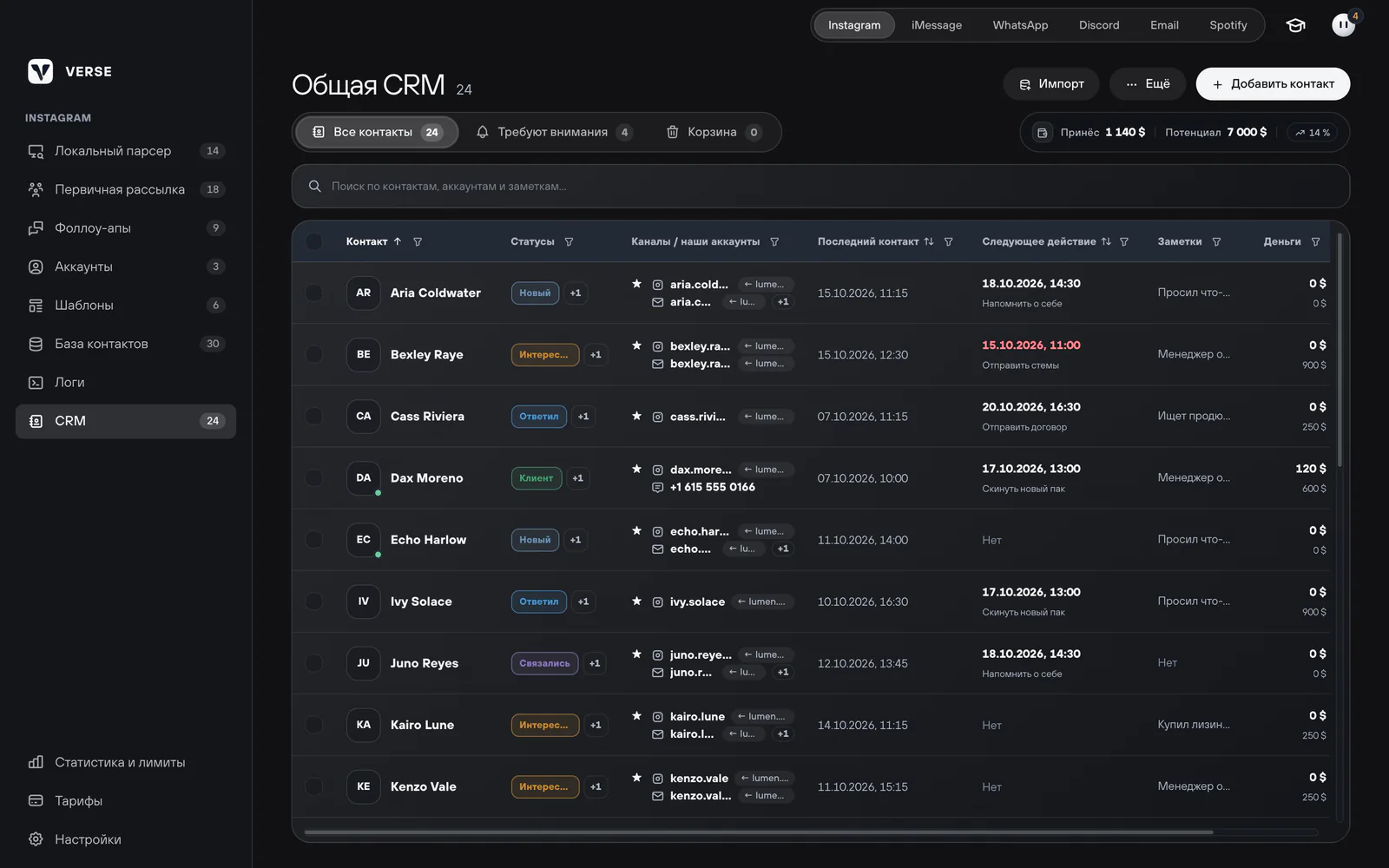This screenshot has height=868, width=1389.
Task: Sort by Последний контакт arrows
Action: [929, 242]
